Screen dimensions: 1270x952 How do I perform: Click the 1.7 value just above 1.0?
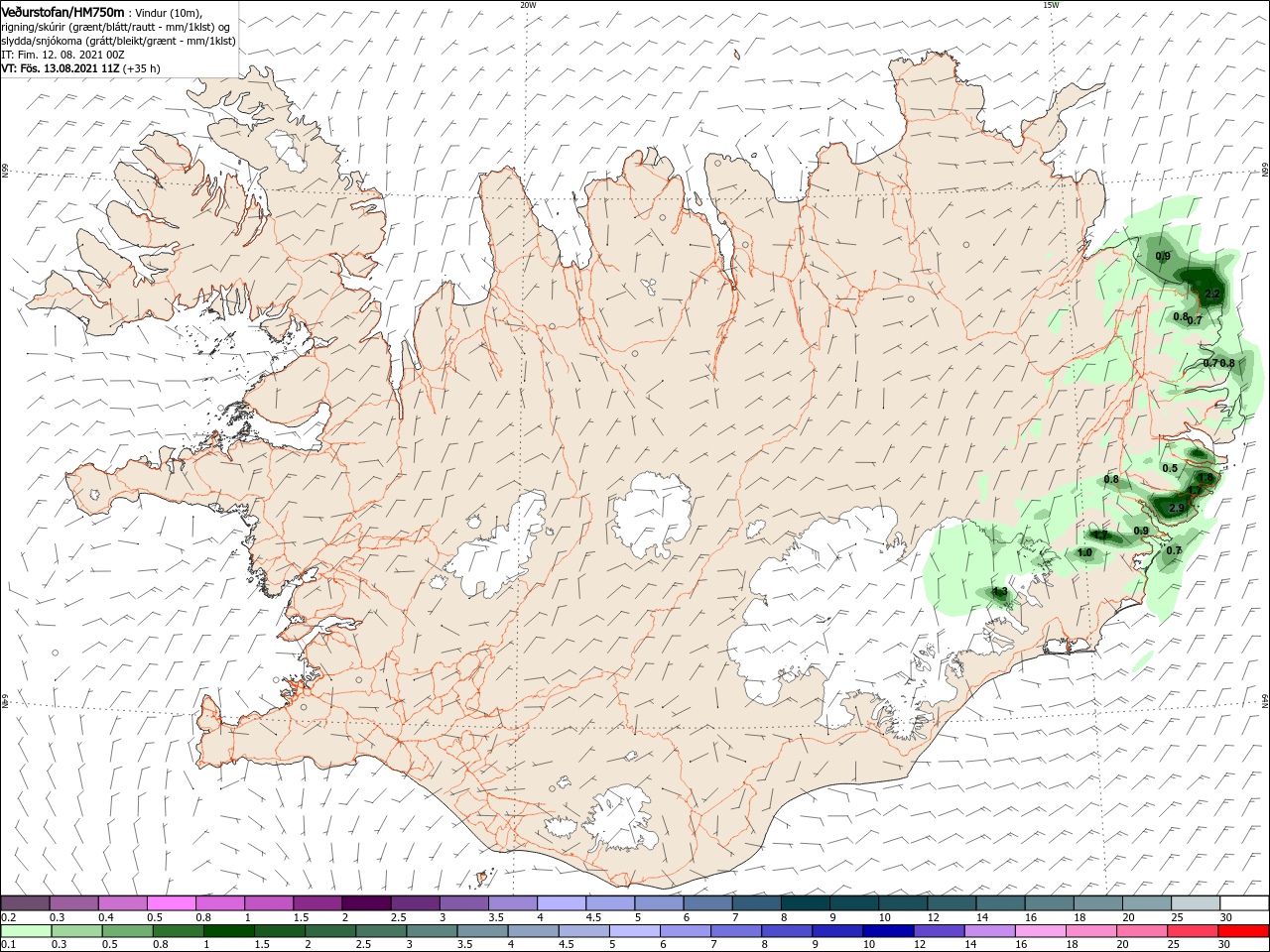coord(1100,536)
